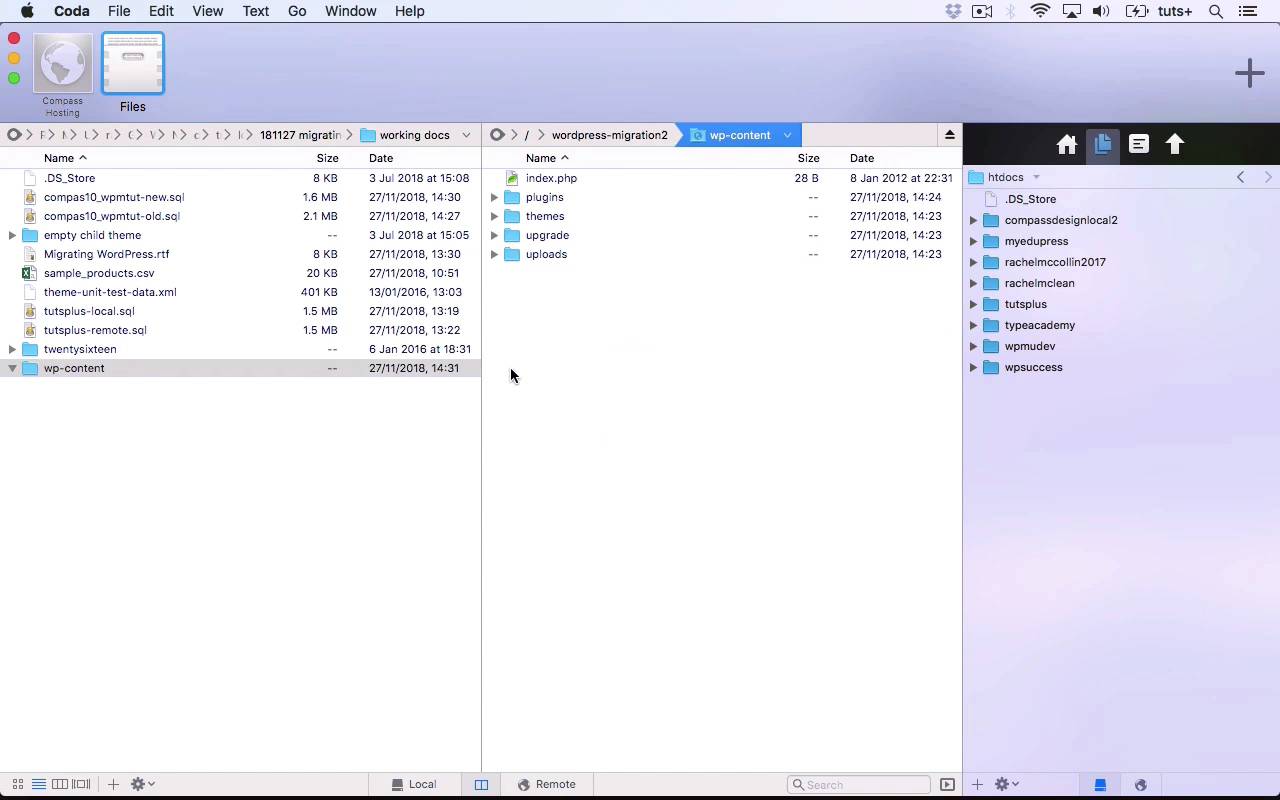
Task: Click the wordpress-migration2 breadcrumb
Action: pos(609,135)
